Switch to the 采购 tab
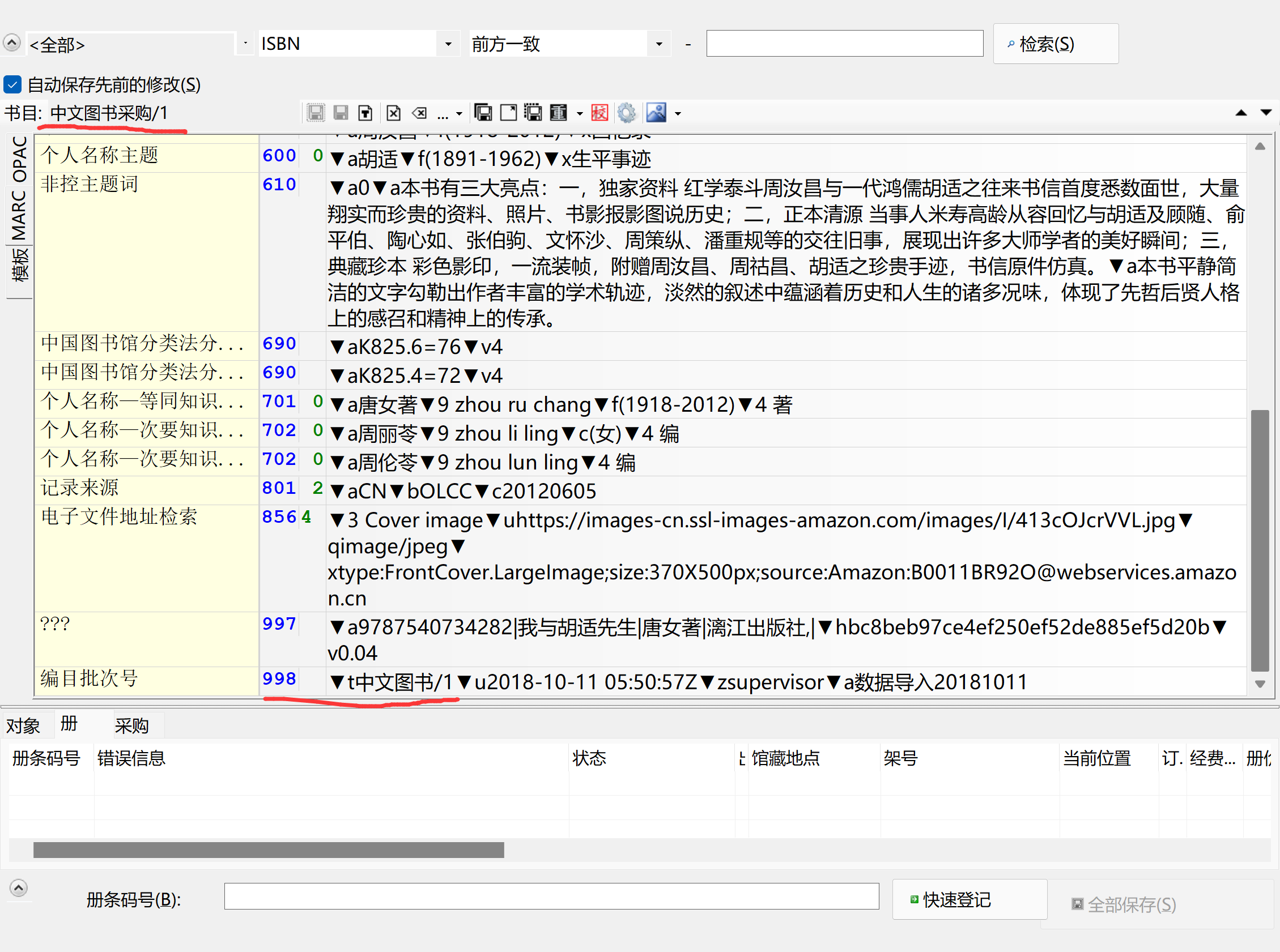Viewport: 1280px width, 952px height. tap(131, 725)
